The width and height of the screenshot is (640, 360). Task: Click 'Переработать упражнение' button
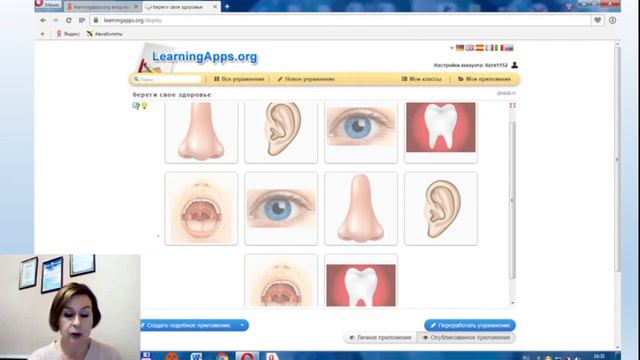click(470, 325)
